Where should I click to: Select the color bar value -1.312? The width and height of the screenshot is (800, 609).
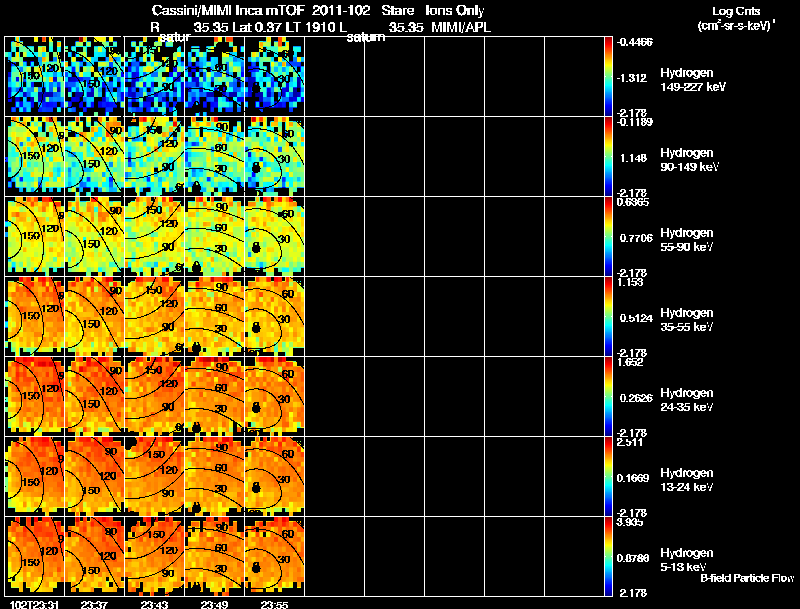[x=632, y=78]
